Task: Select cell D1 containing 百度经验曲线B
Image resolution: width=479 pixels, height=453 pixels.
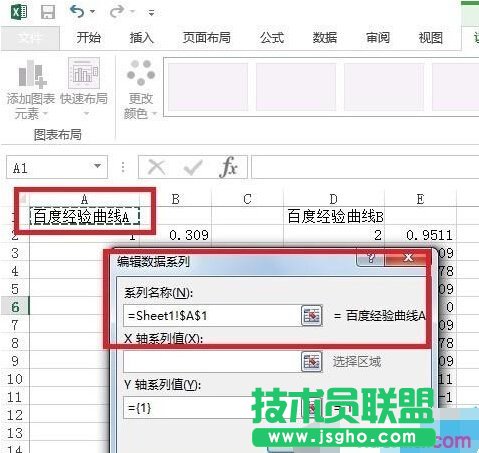Action: [334, 216]
